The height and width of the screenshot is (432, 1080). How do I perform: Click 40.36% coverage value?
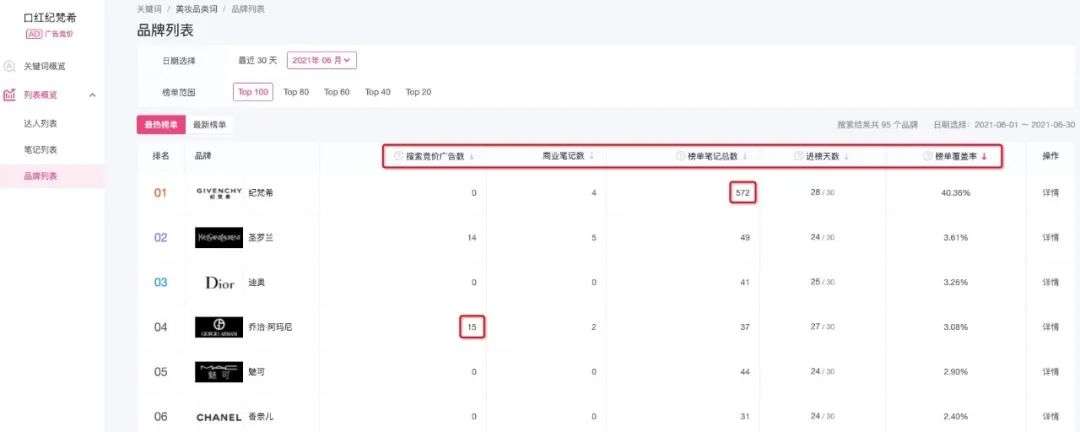point(955,193)
